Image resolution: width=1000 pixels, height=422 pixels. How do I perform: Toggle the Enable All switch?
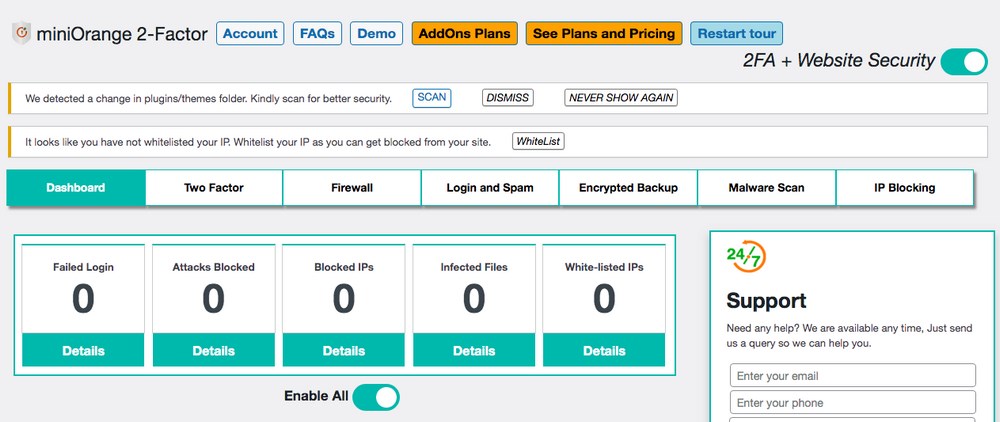coord(376,397)
